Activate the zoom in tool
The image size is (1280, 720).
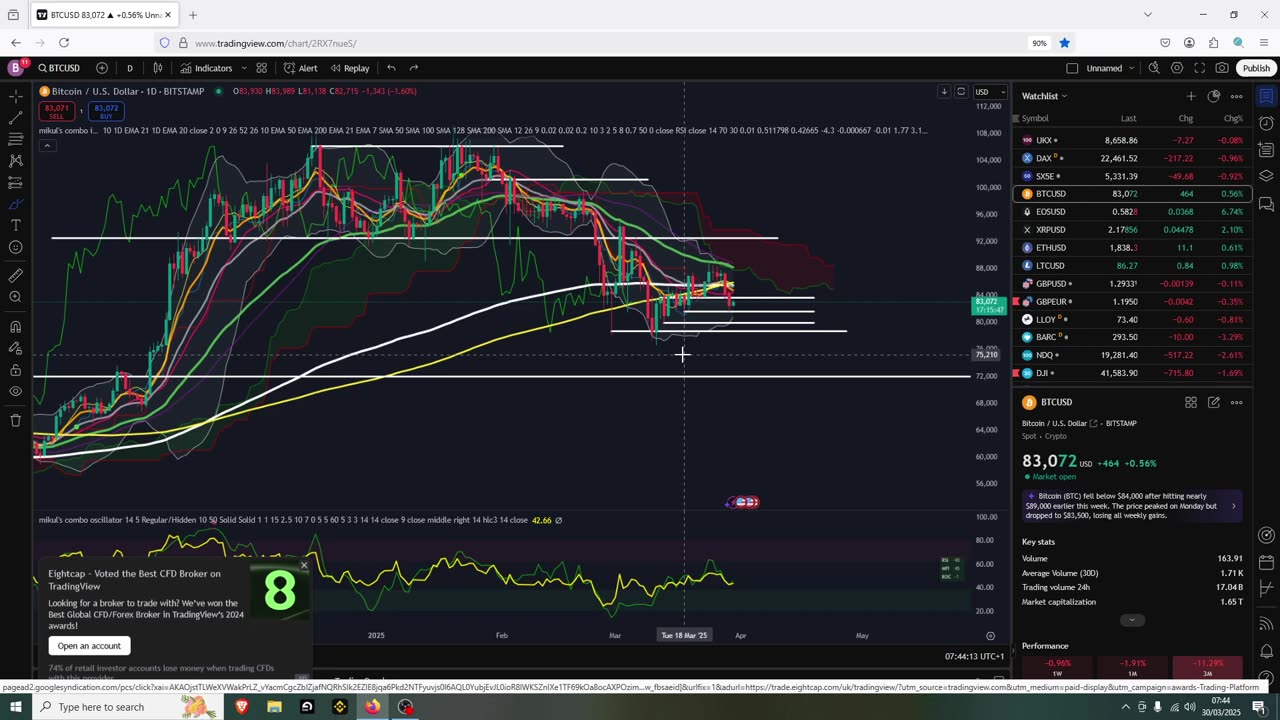coord(15,297)
